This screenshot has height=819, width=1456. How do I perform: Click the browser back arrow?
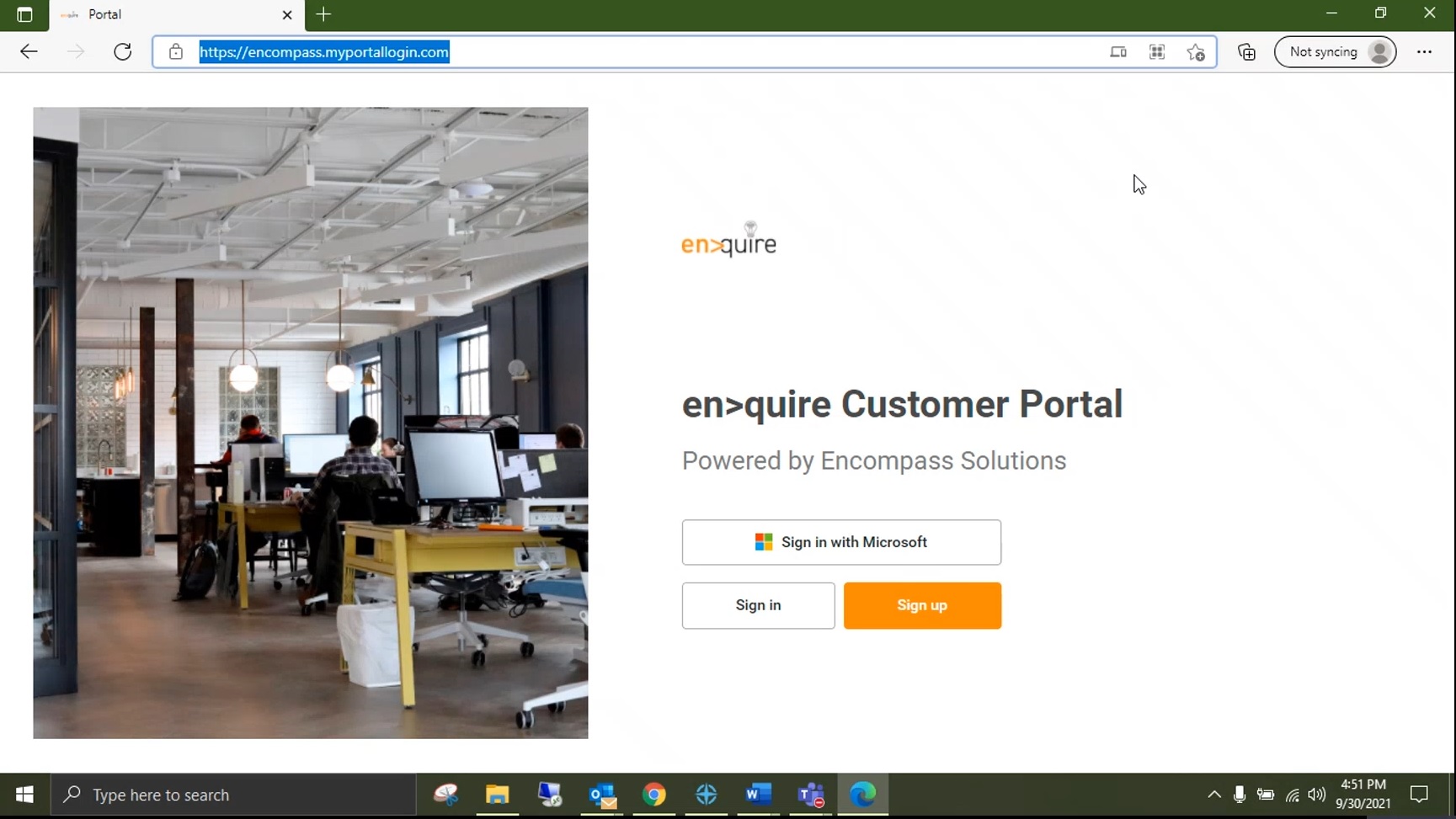pyautogui.click(x=29, y=52)
